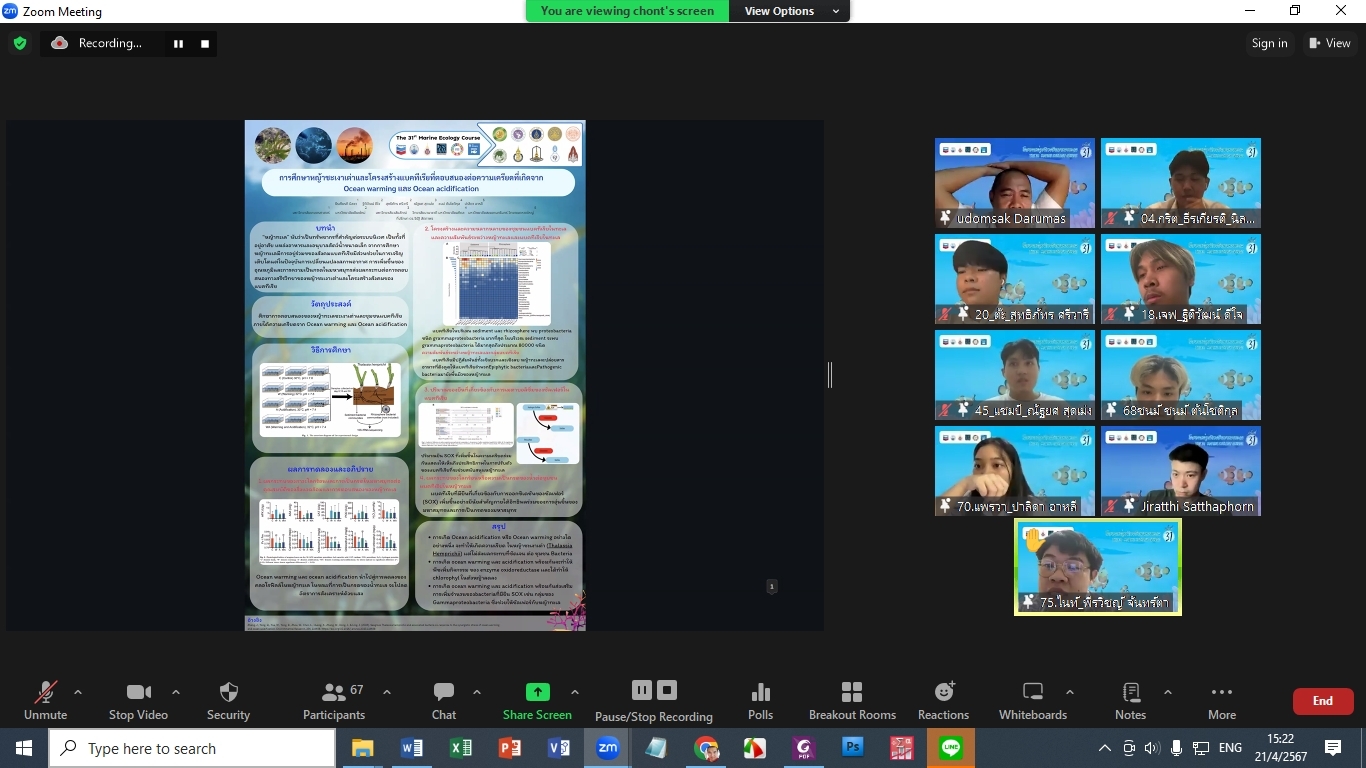The image size is (1366, 768).
Task: Select udomsak Darumas video thumbnail
Action: click(x=1014, y=182)
